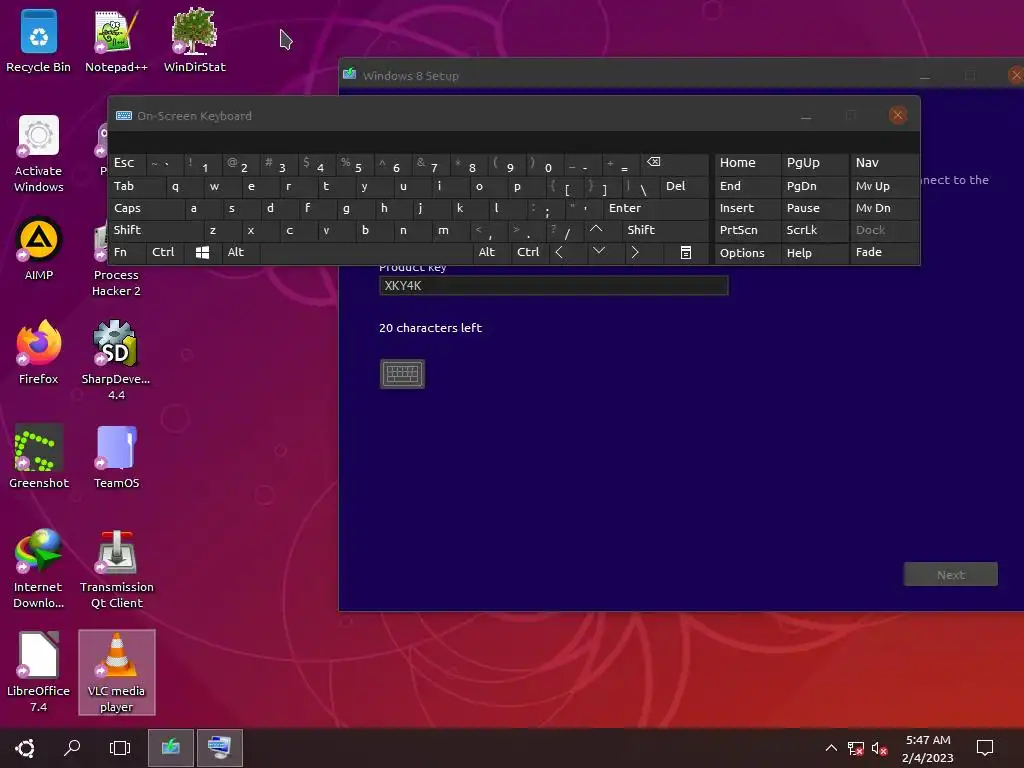Screen dimensions: 1024x768
Task: Launch SharpDevelop 4.4 shortcut
Action: (116, 360)
